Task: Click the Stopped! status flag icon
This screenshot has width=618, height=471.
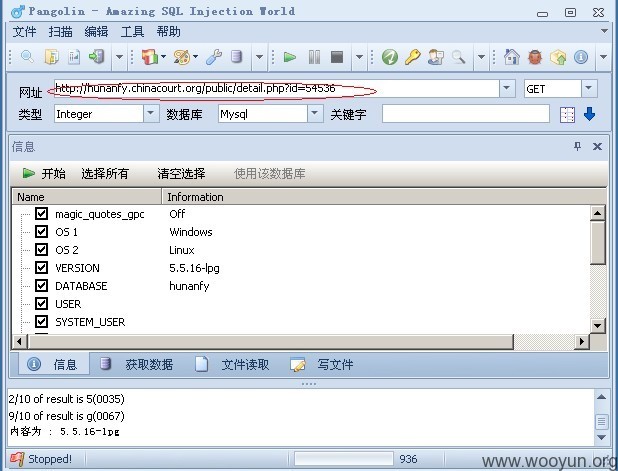Action: click(x=17, y=459)
